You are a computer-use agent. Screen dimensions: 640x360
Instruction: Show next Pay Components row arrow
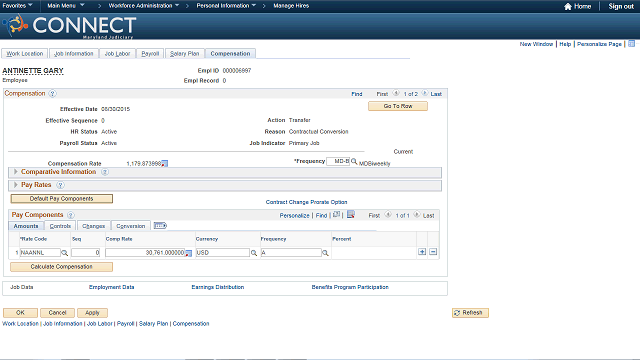pyautogui.click(x=416, y=214)
